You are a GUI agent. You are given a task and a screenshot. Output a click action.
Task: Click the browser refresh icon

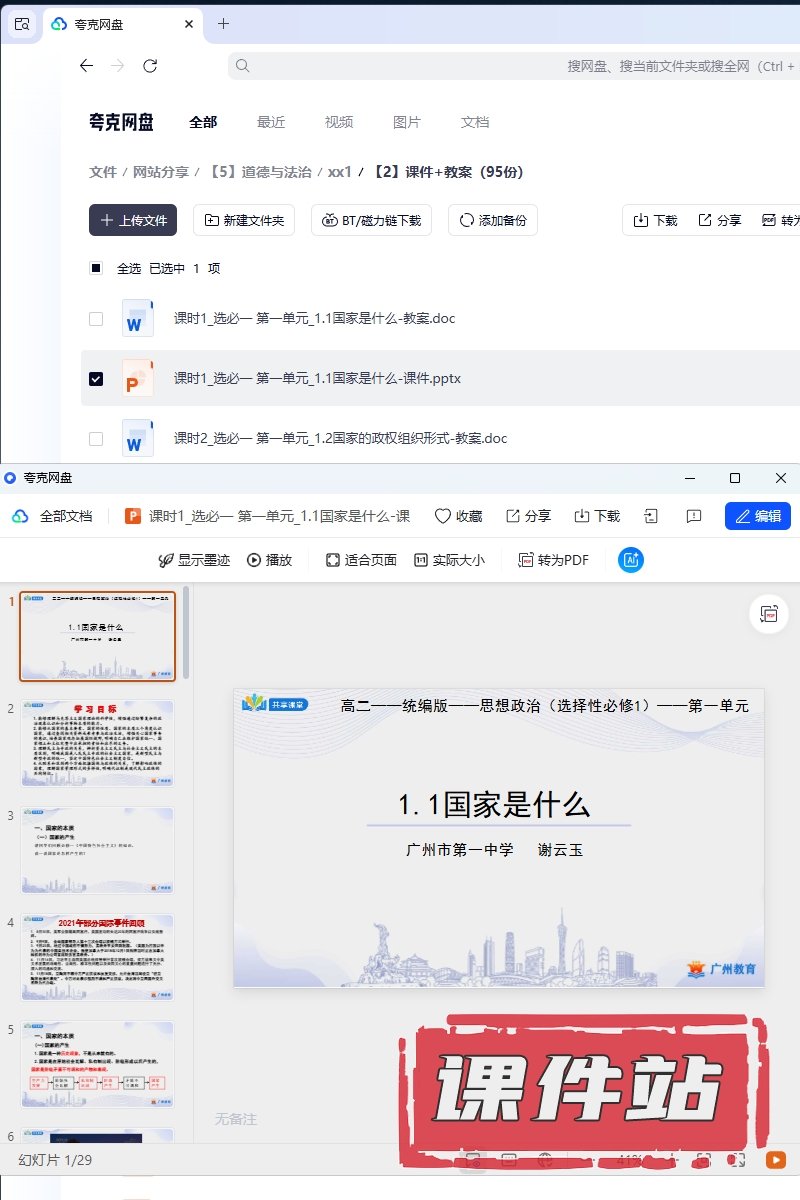[x=150, y=66]
